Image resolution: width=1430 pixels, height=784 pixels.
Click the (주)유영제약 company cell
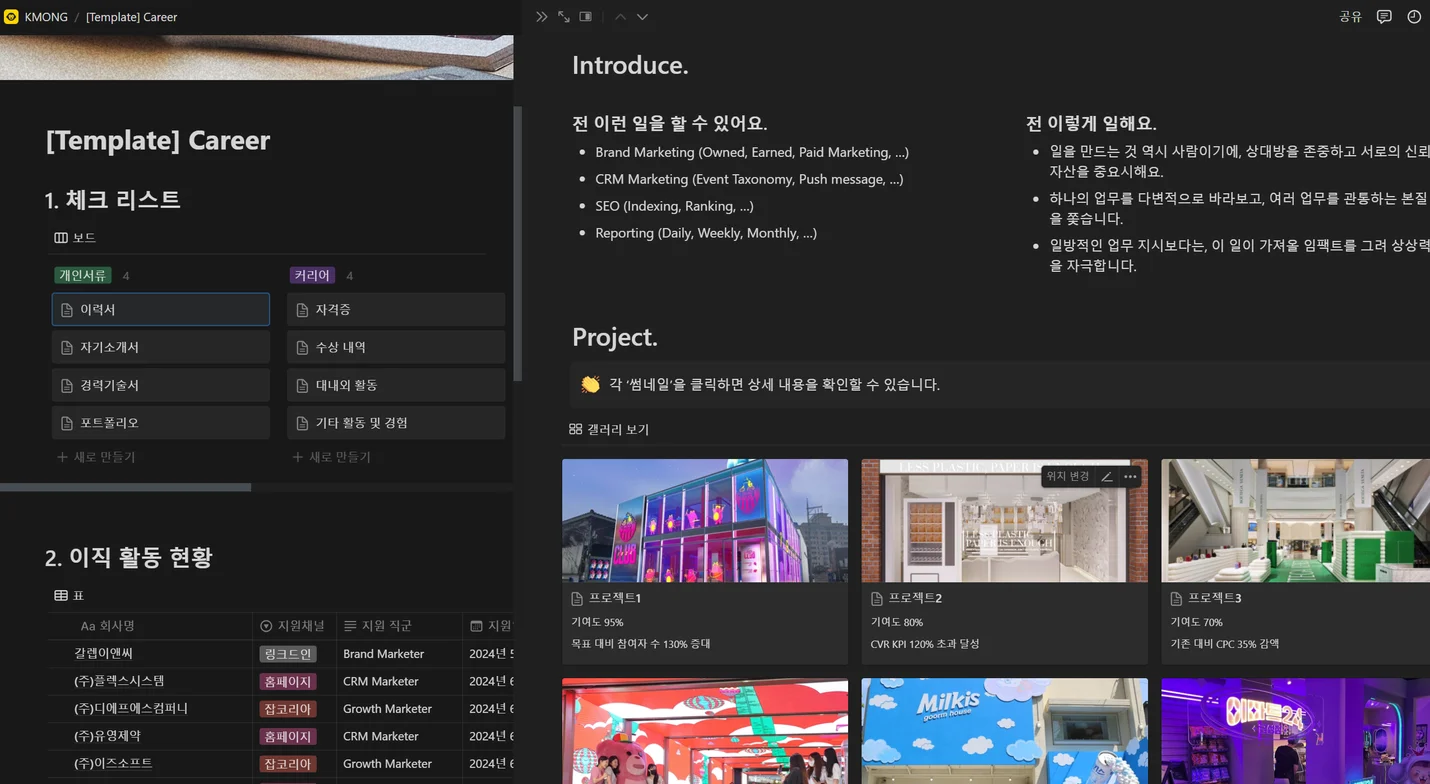click(150, 736)
